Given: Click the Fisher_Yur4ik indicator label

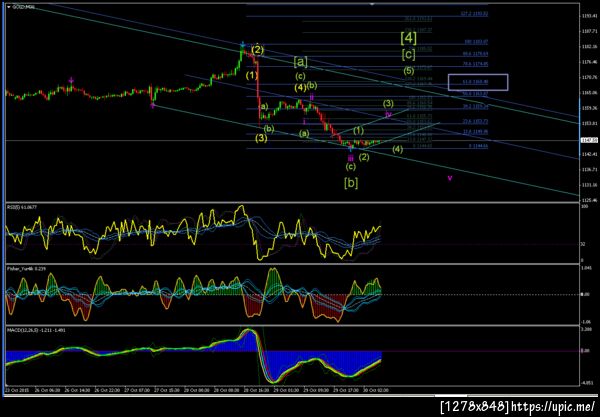Looking at the screenshot, I should pyautogui.click(x=27, y=269).
